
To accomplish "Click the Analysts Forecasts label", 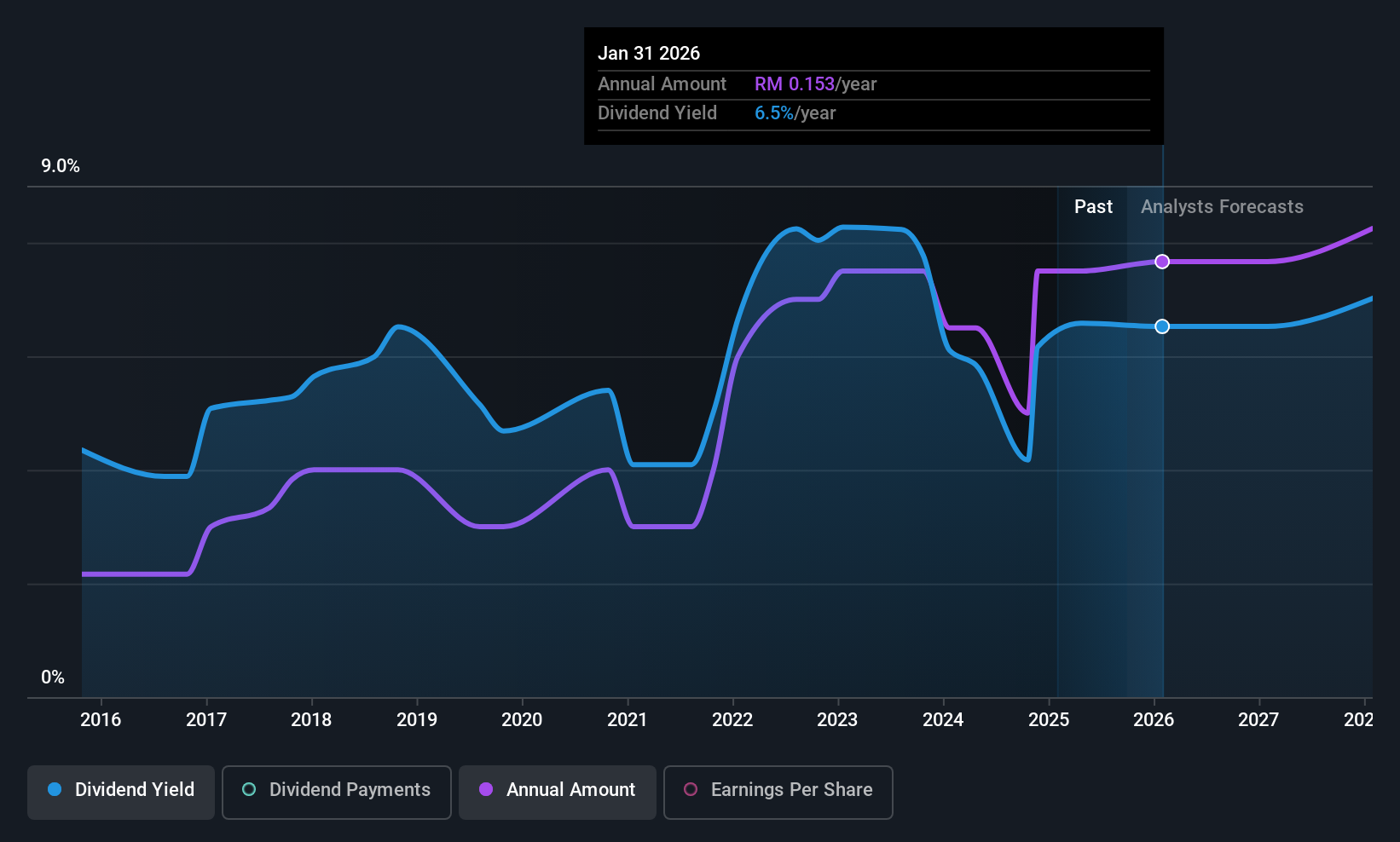I will [x=1222, y=207].
